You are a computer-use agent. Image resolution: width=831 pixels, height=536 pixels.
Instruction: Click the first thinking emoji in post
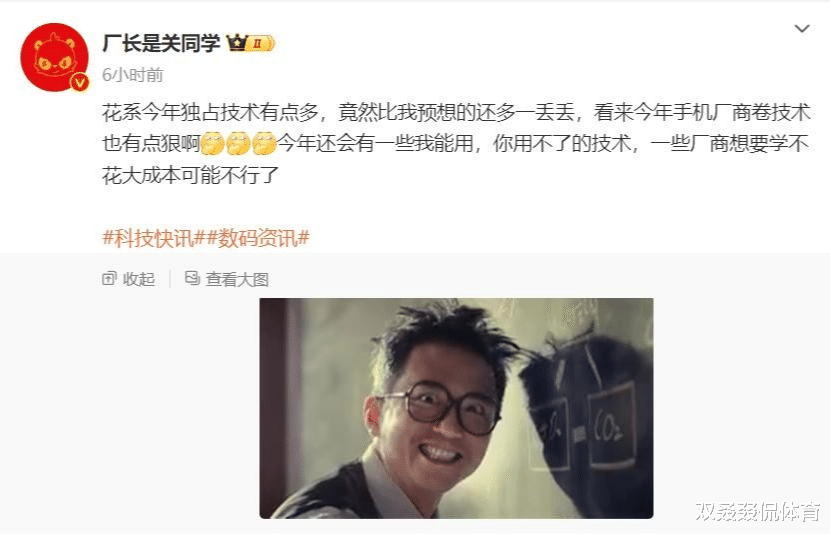[x=213, y=144]
